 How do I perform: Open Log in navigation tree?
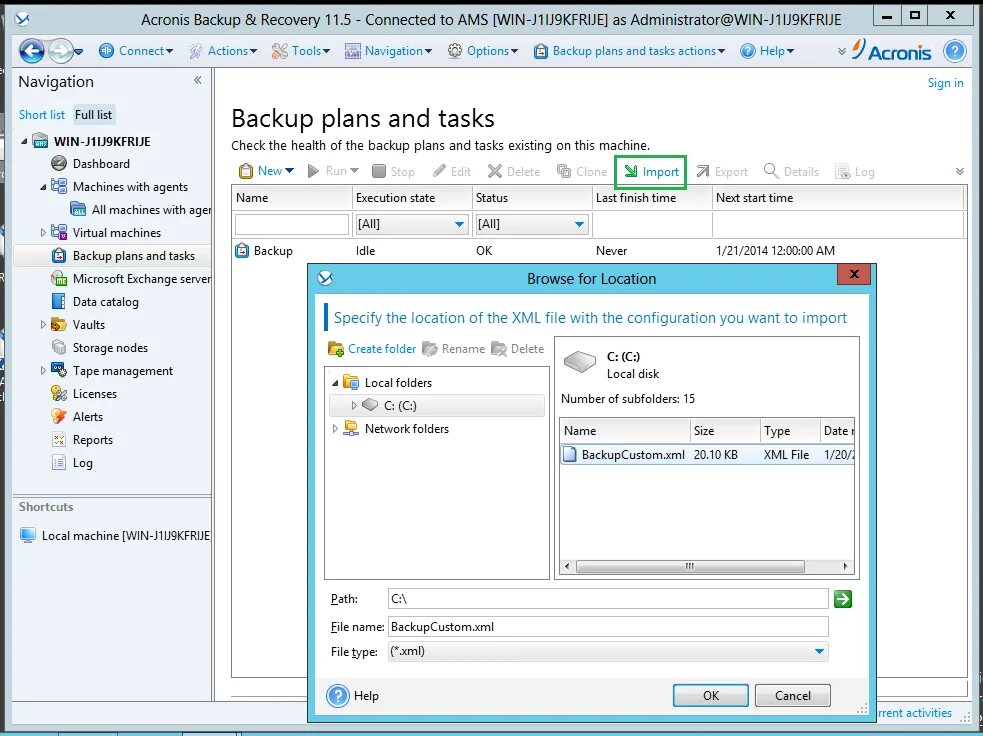click(x=82, y=463)
